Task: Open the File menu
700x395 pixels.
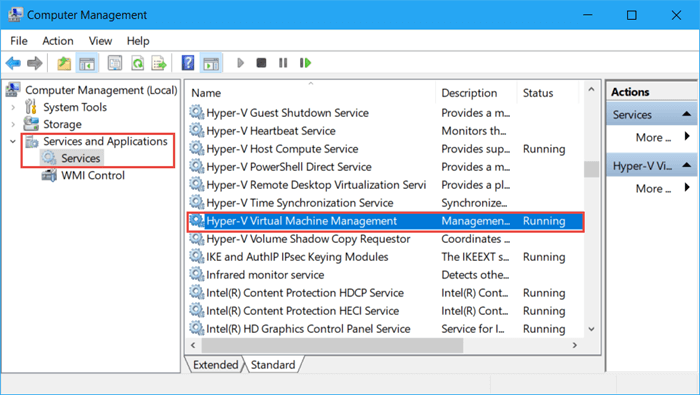Action: (x=19, y=41)
